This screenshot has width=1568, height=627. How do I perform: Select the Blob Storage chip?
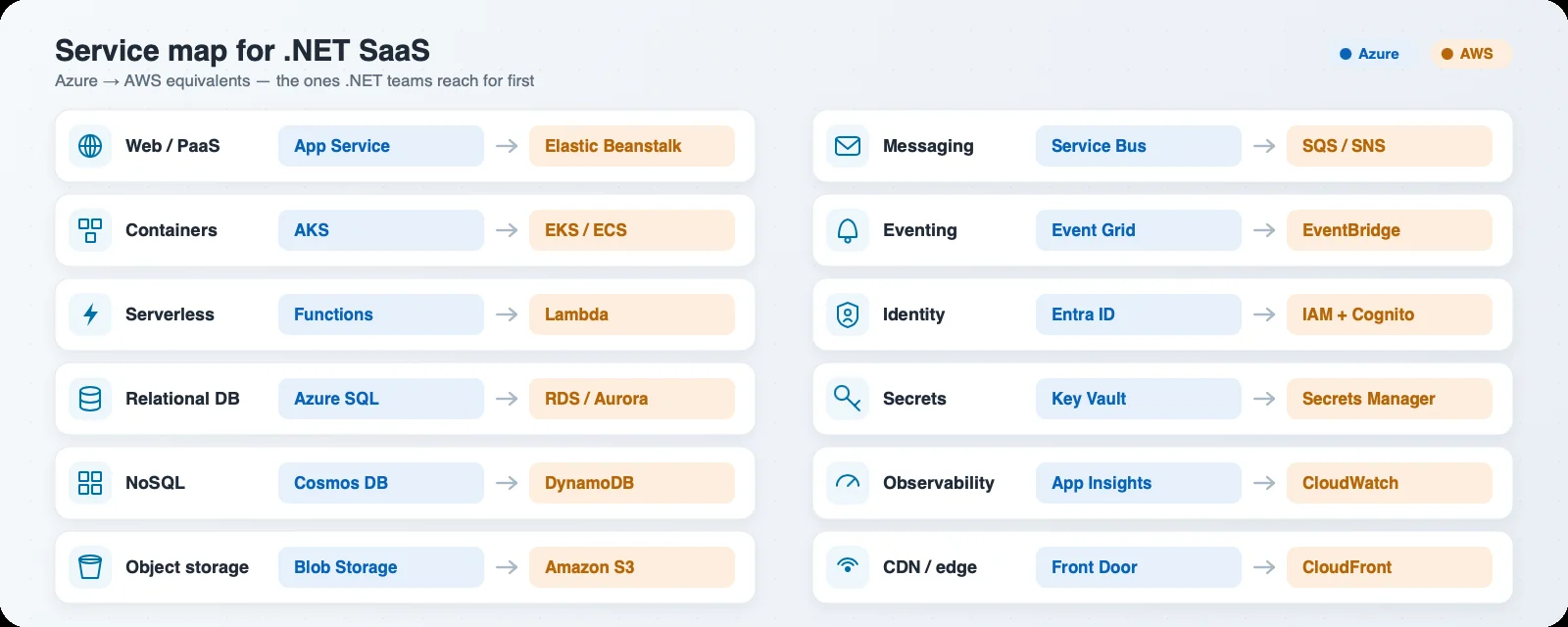(x=381, y=567)
